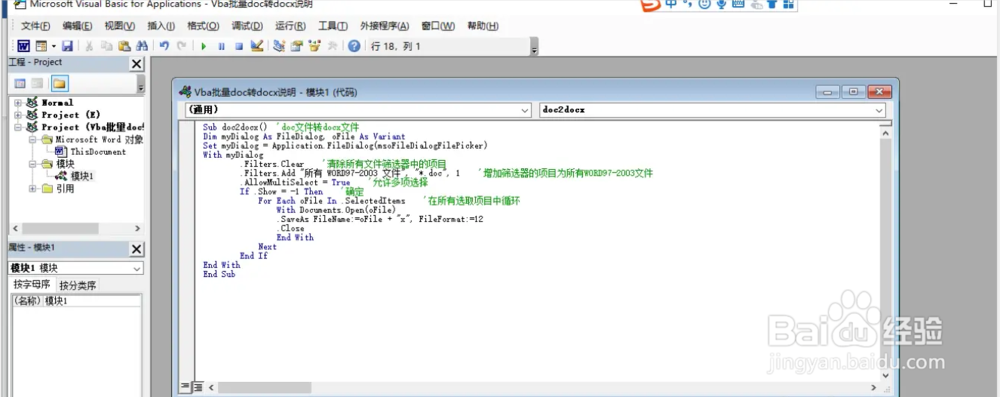Toggle Folders icon in Project panel
Viewport: 1000px width, 397px height.
(x=59, y=84)
